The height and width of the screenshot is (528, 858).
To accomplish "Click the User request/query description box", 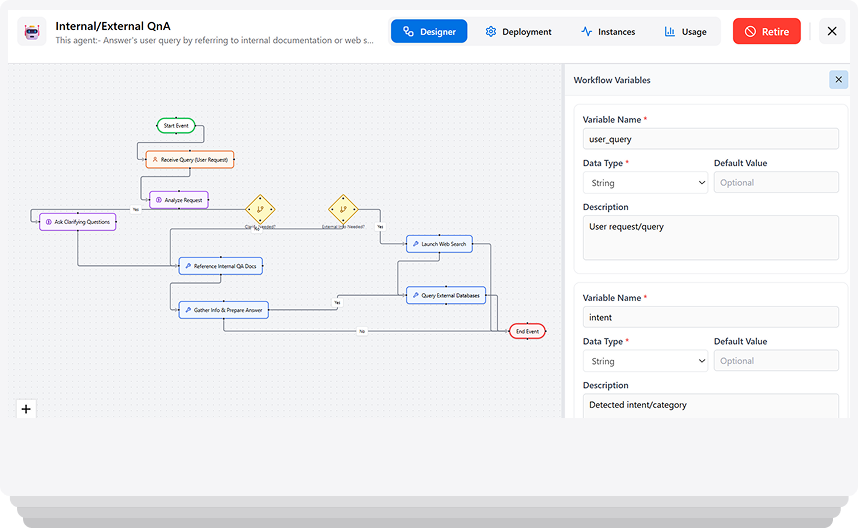I will [x=710, y=237].
